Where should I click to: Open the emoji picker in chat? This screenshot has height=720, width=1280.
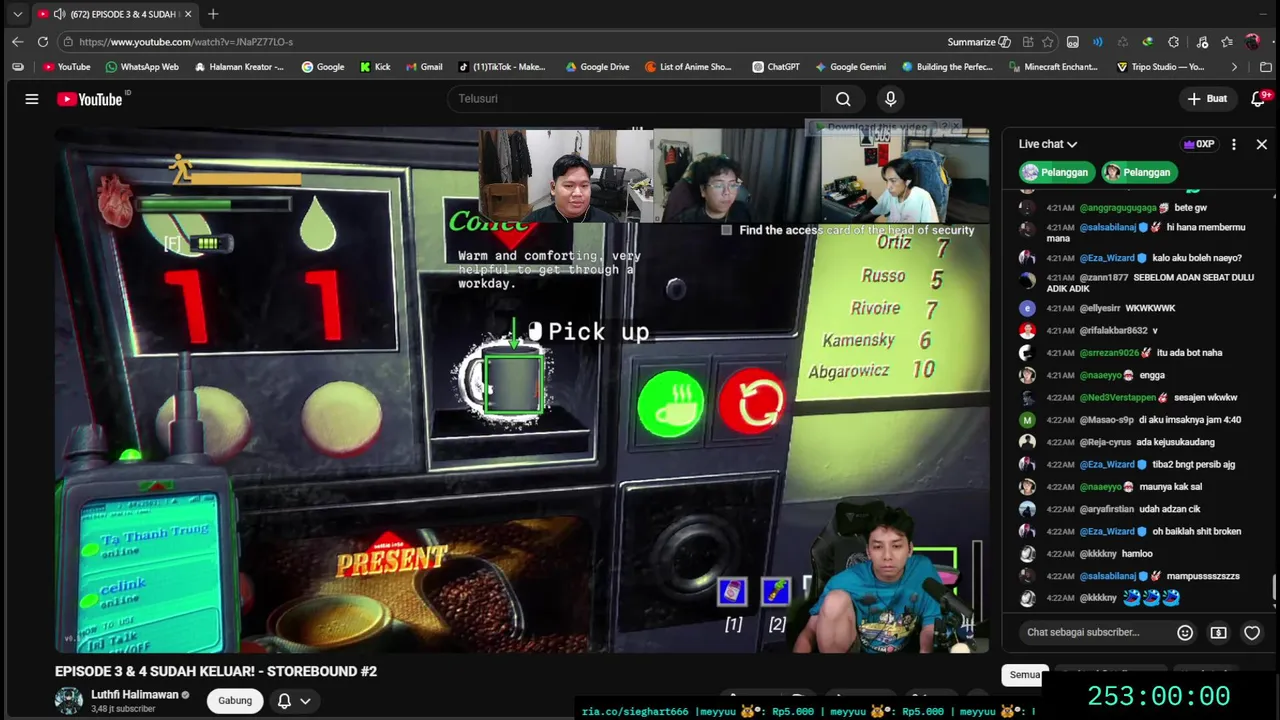[1185, 632]
